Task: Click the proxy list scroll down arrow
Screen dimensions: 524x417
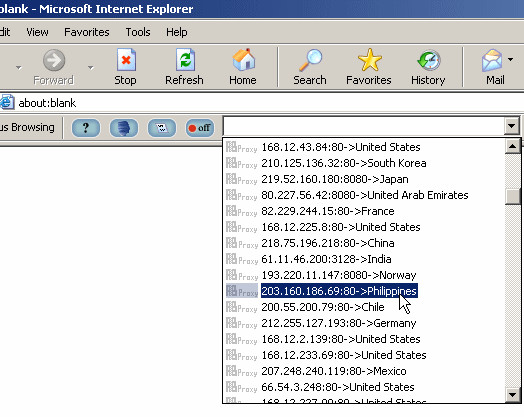Action: 513,394
